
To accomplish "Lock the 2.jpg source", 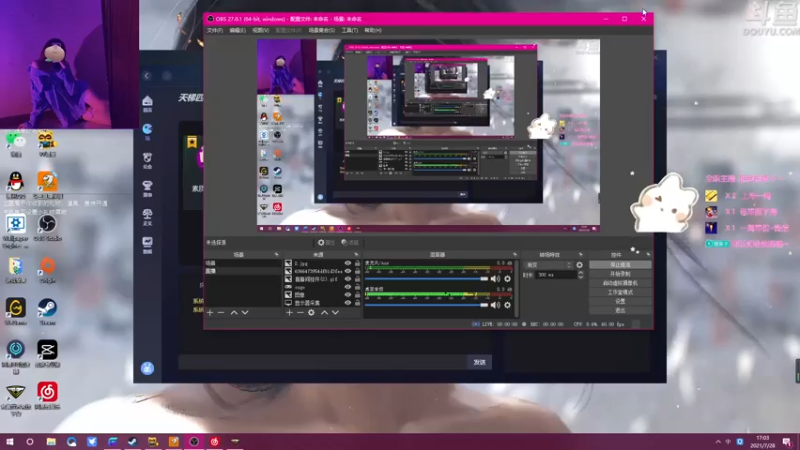I will coord(357,263).
